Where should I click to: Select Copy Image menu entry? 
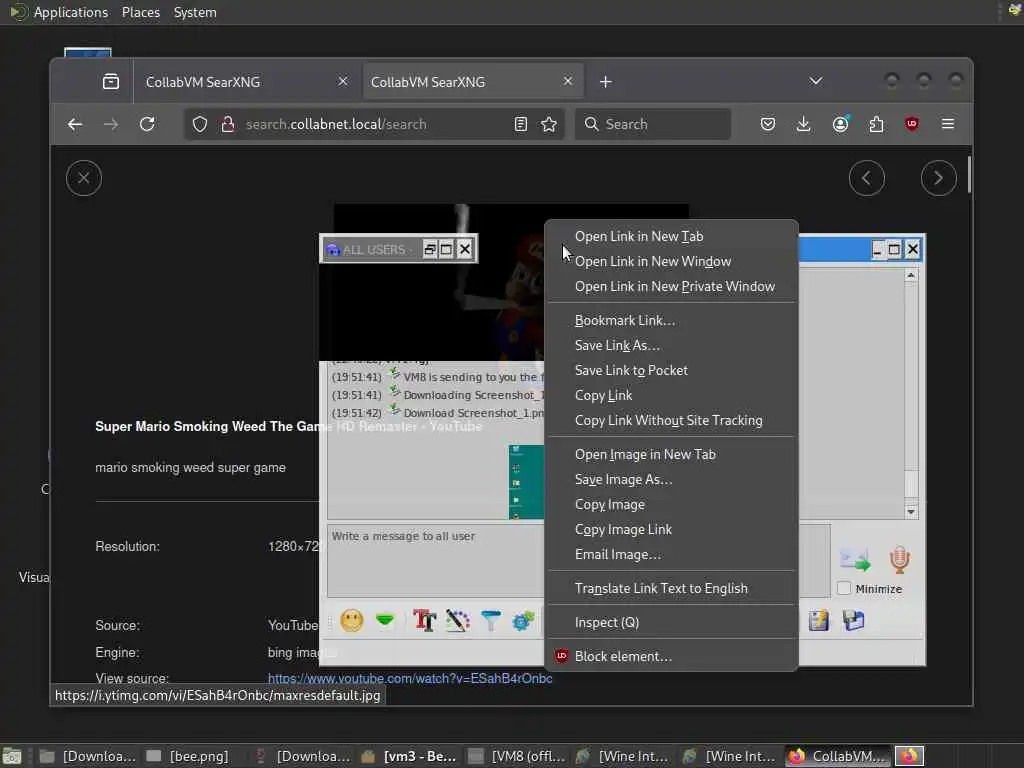pos(671,504)
